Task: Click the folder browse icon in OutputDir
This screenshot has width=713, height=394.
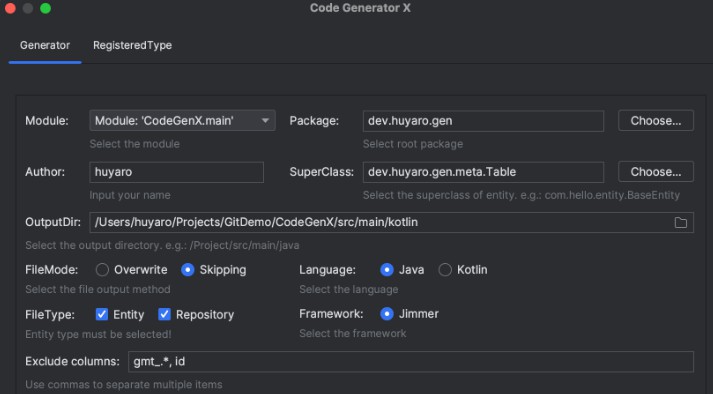Action: click(x=680, y=222)
